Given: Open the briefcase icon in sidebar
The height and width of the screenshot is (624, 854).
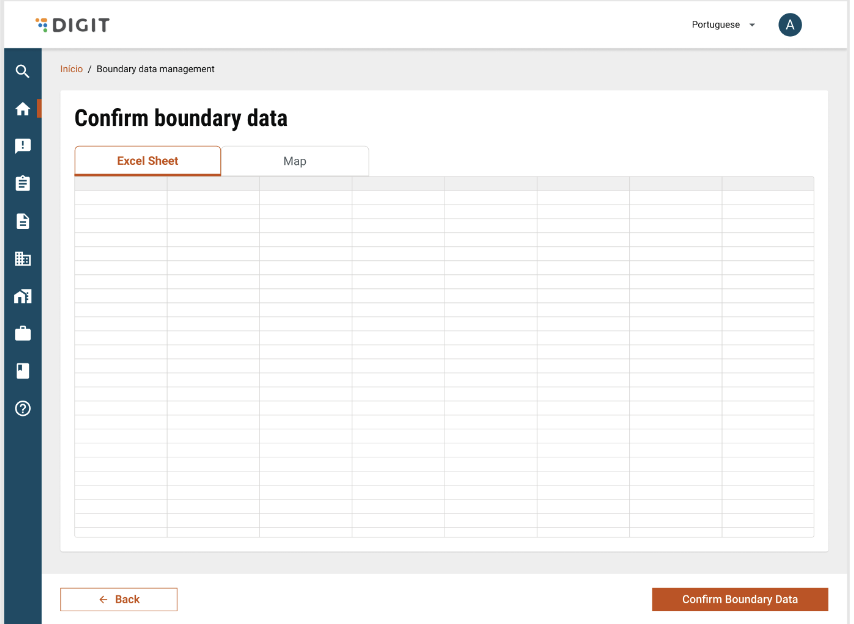Looking at the screenshot, I should (x=22, y=333).
